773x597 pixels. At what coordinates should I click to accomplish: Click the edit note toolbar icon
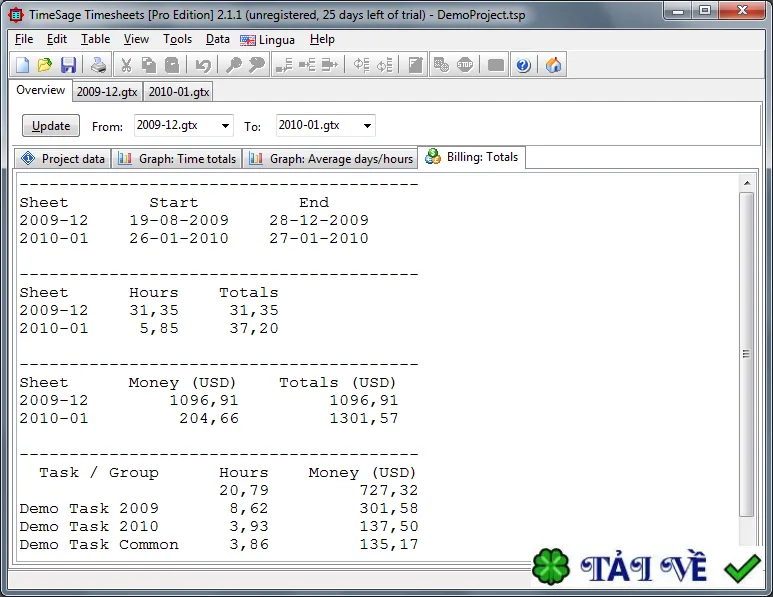click(416, 65)
